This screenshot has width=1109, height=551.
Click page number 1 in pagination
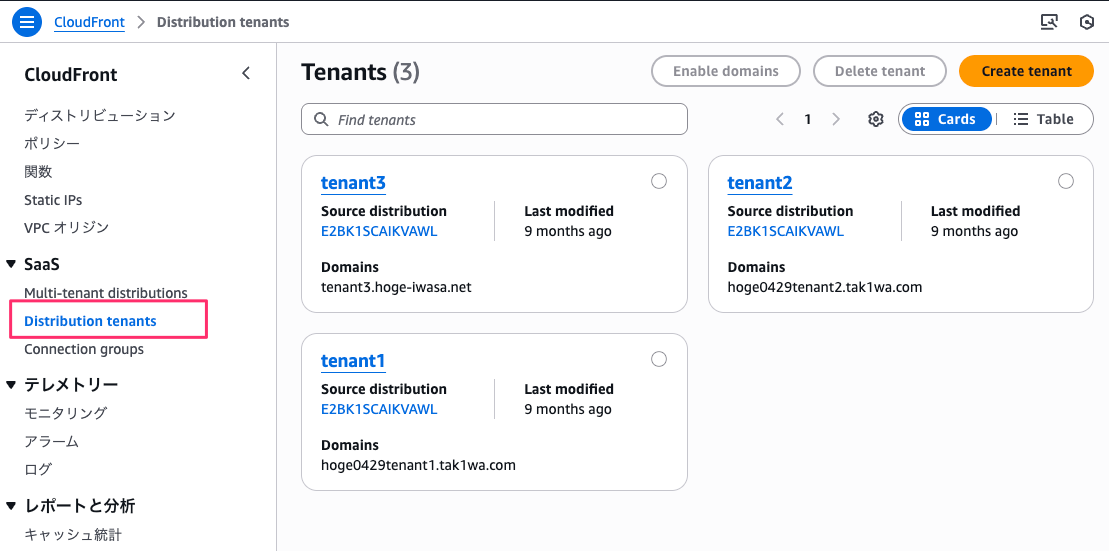coord(808,119)
